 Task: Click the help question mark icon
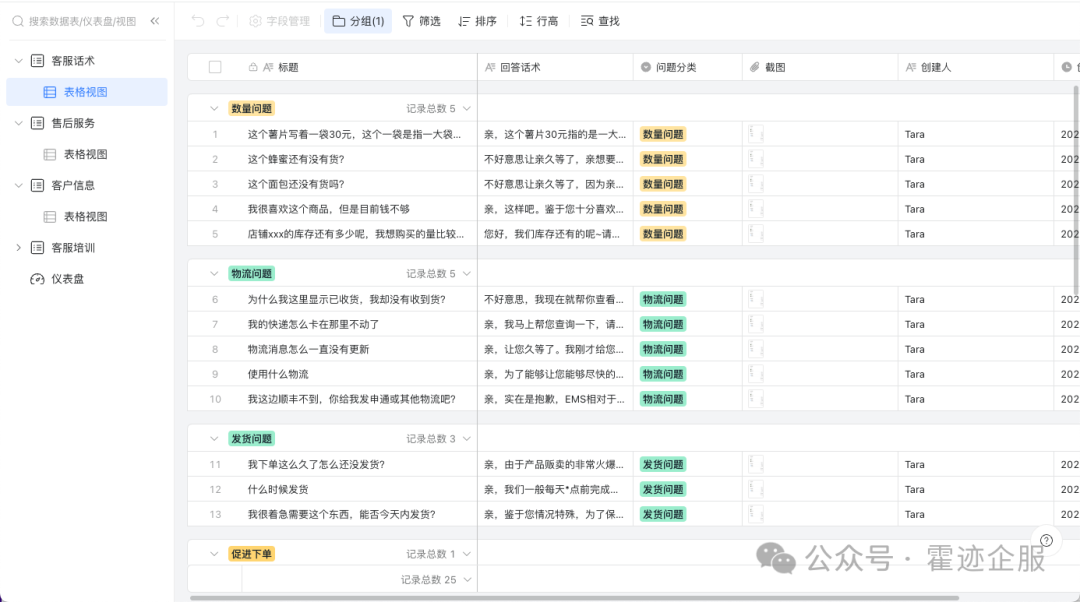1046,540
